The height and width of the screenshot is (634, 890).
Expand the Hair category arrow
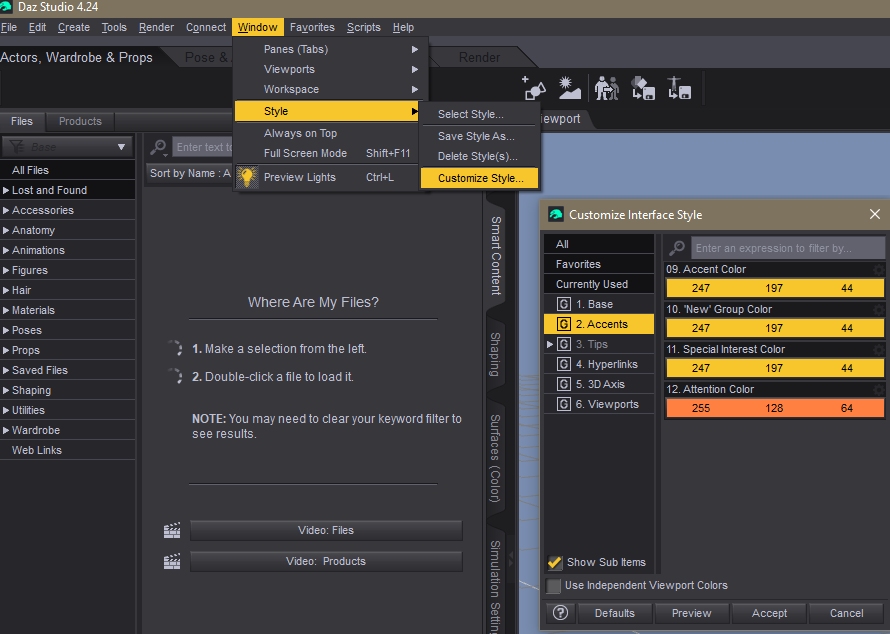point(6,290)
